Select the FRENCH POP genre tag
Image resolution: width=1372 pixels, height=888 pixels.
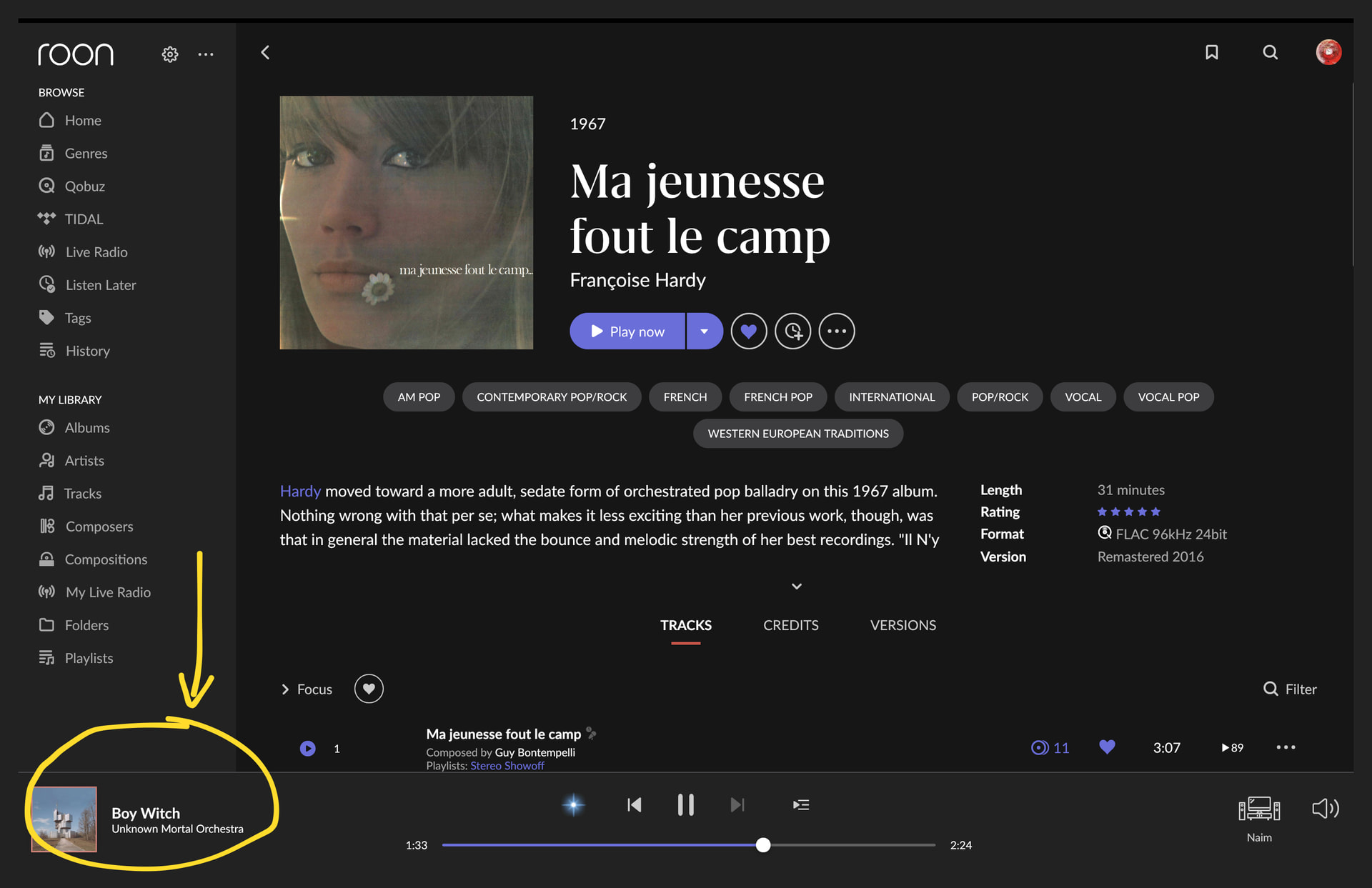tap(777, 397)
